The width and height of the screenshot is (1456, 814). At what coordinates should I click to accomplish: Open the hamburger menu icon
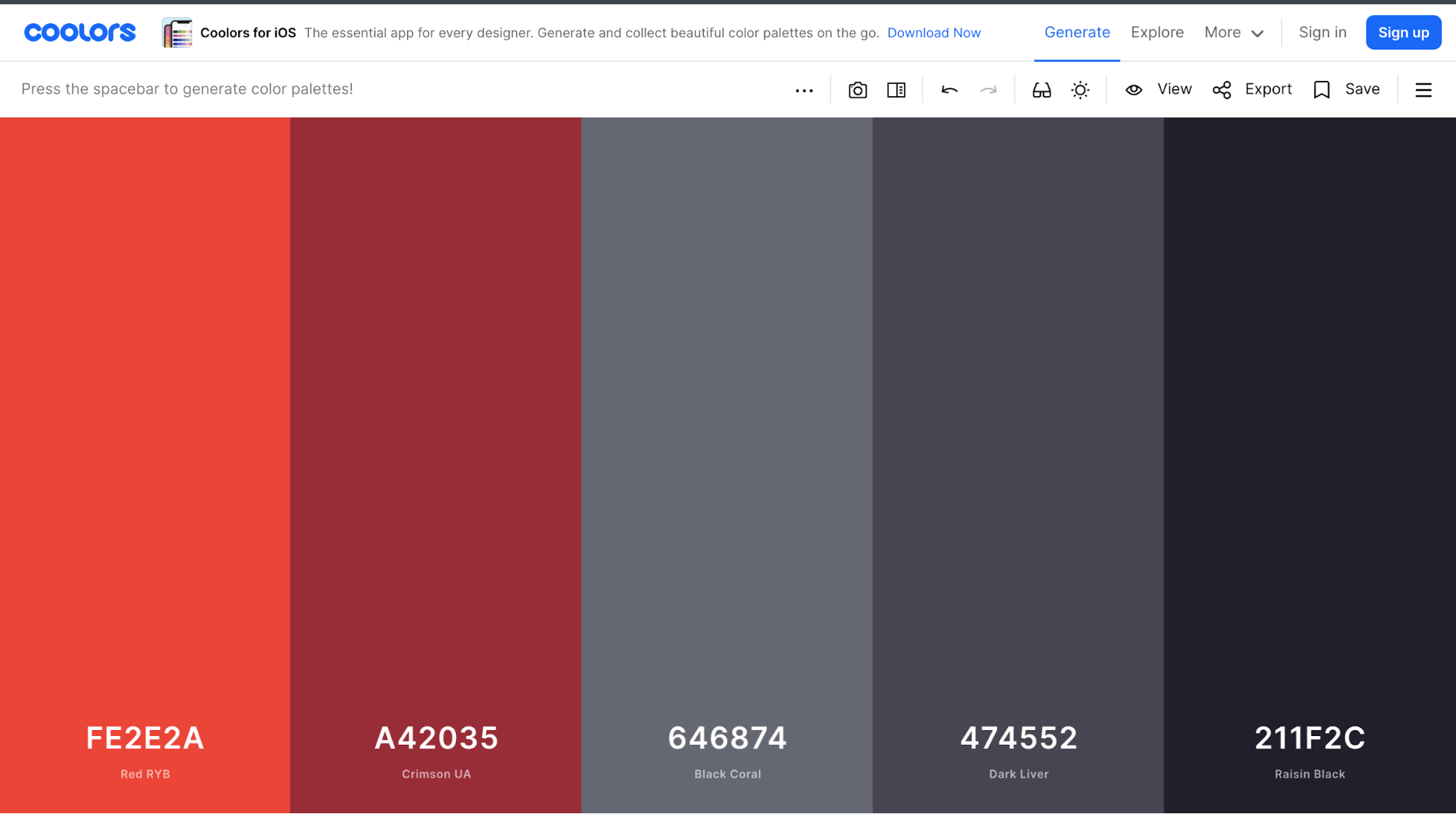tap(1423, 90)
